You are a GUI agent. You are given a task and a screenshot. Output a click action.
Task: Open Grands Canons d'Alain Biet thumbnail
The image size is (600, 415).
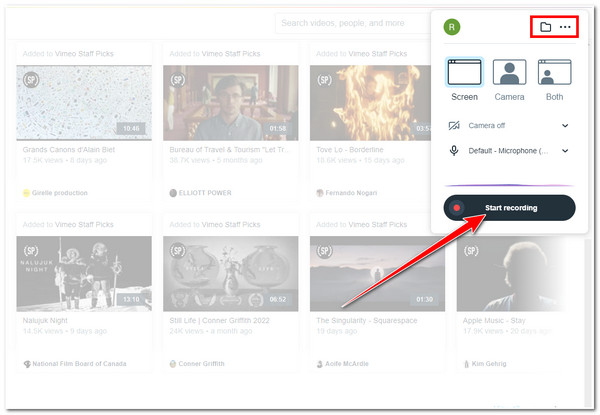coord(84,103)
